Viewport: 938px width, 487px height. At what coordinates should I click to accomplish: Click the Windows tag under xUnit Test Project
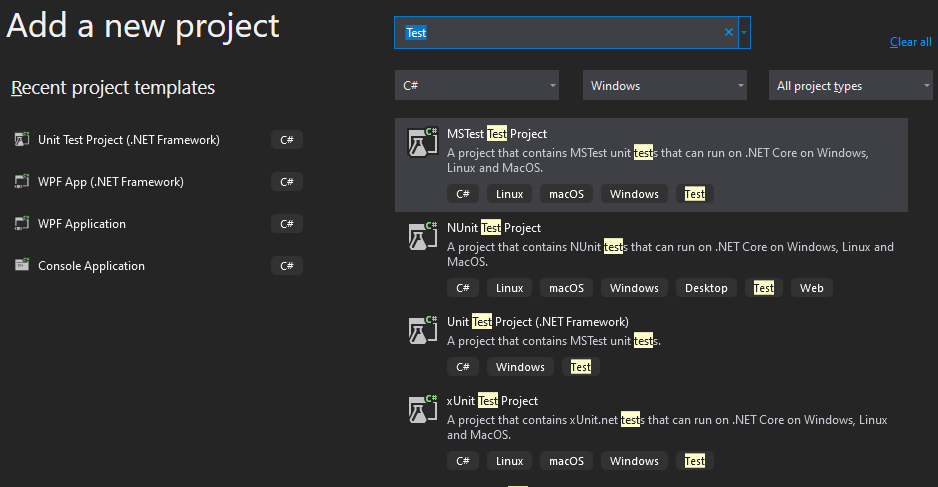pos(634,461)
